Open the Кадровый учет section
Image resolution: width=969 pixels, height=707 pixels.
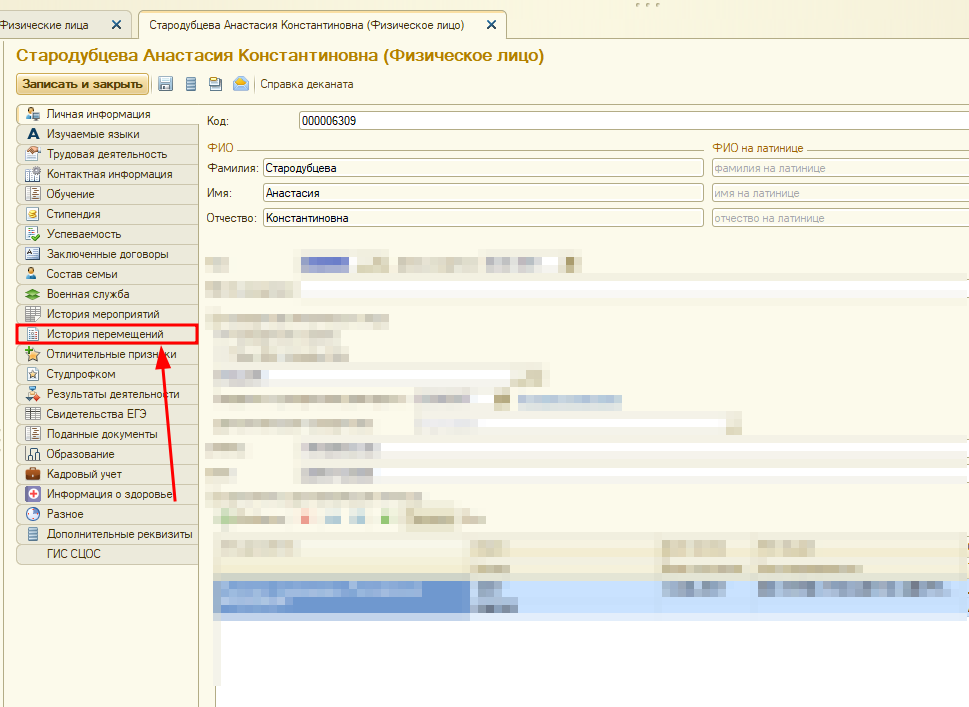[84, 474]
